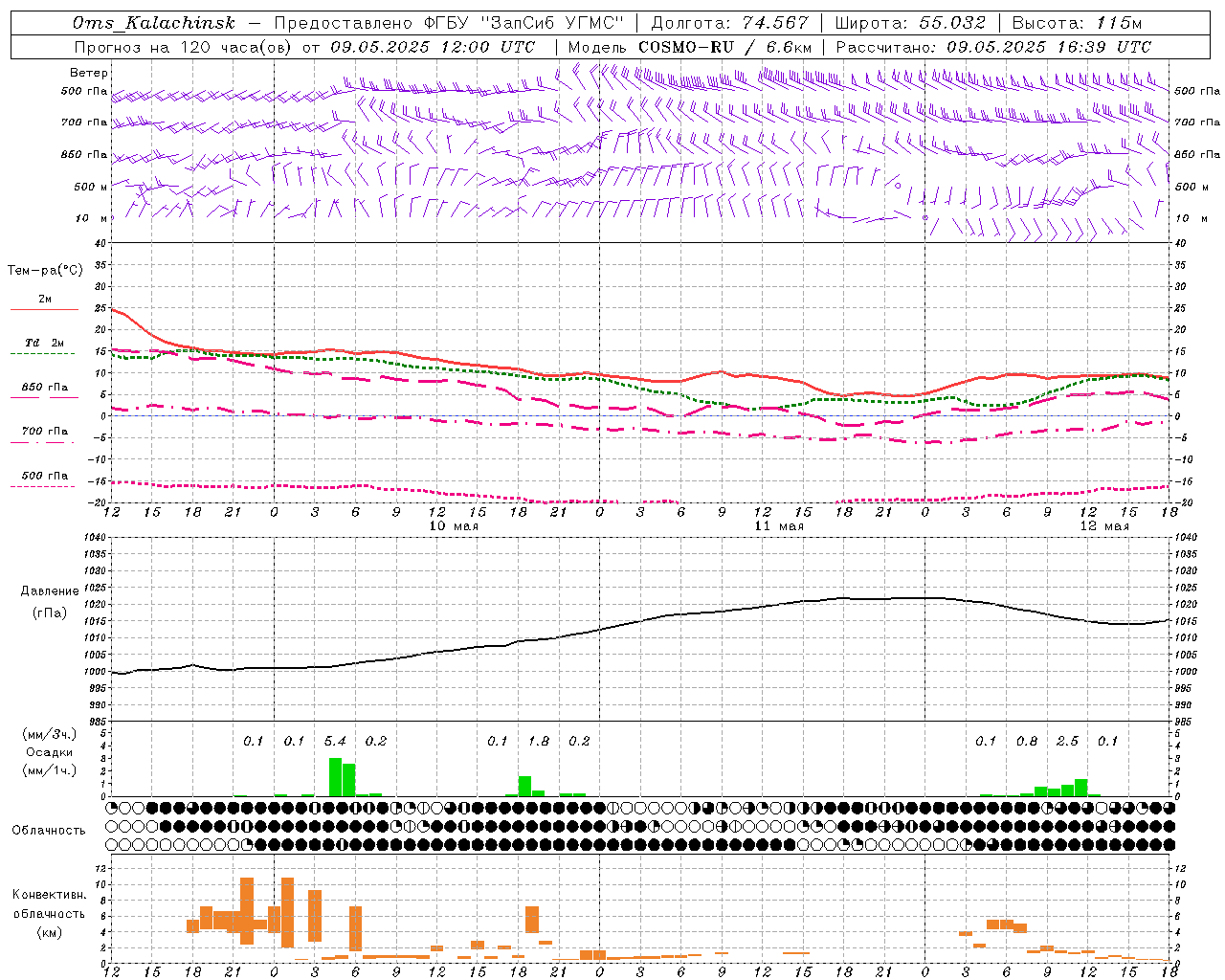1225x980 pixels.
Task: Click the Осадки panel label
Action: [x=50, y=752]
